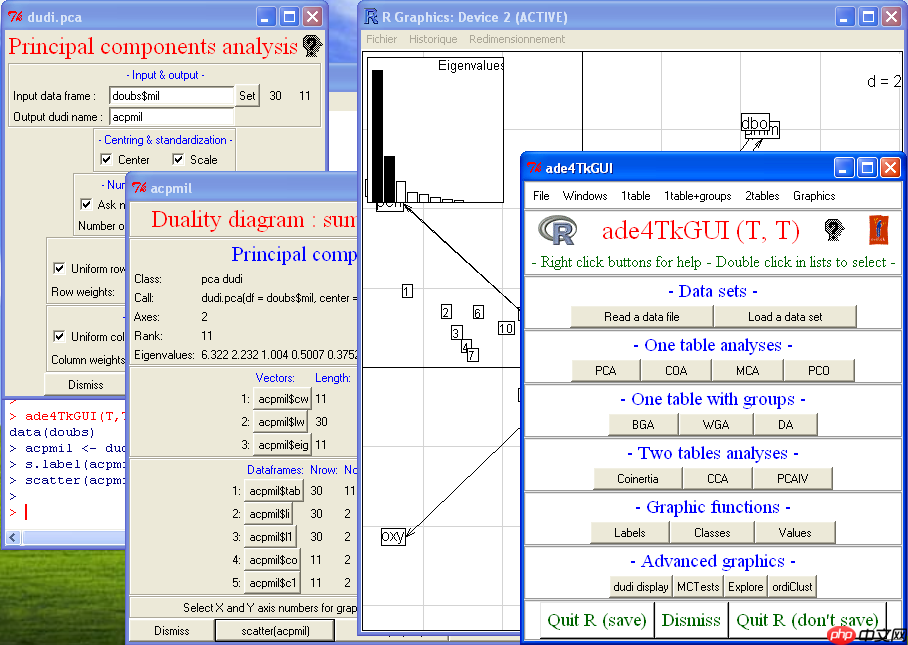Click the Output dudi name field
The image size is (908, 645).
pos(170,117)
